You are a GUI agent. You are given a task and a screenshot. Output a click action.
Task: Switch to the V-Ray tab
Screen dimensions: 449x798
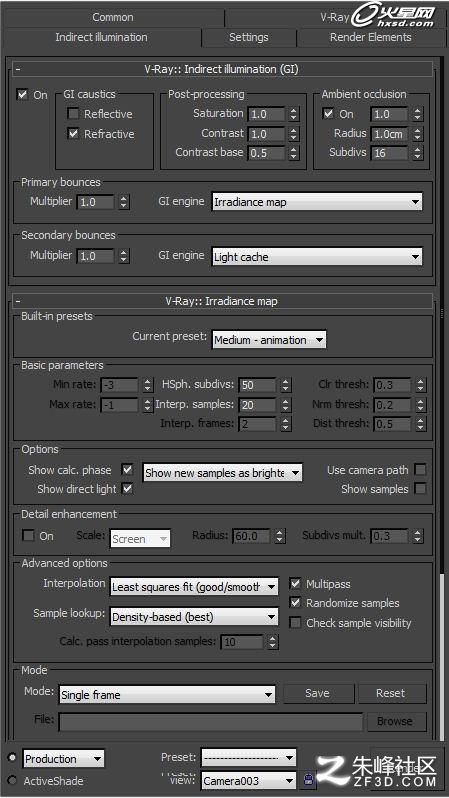tap(334, 17)
